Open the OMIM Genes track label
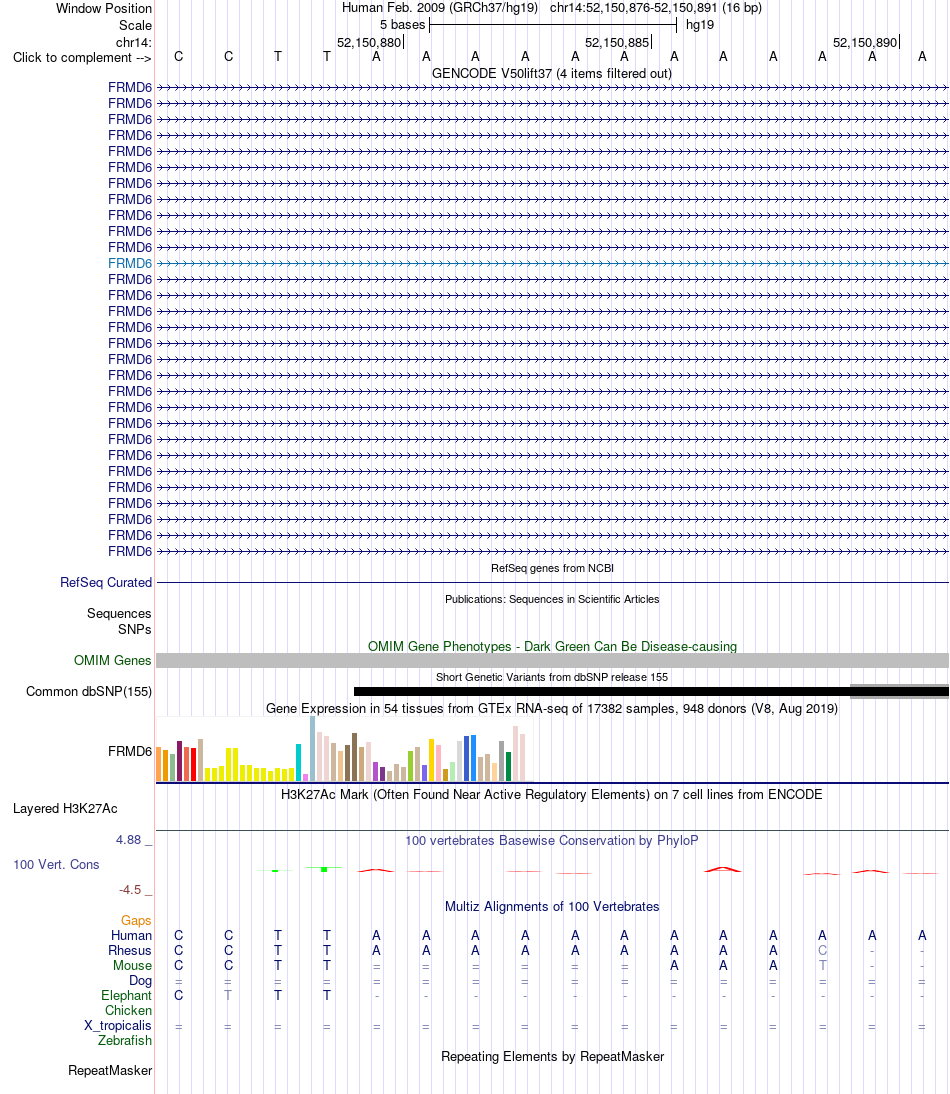The height and width of the screenshot is (1094, 950). click(112, 660)
